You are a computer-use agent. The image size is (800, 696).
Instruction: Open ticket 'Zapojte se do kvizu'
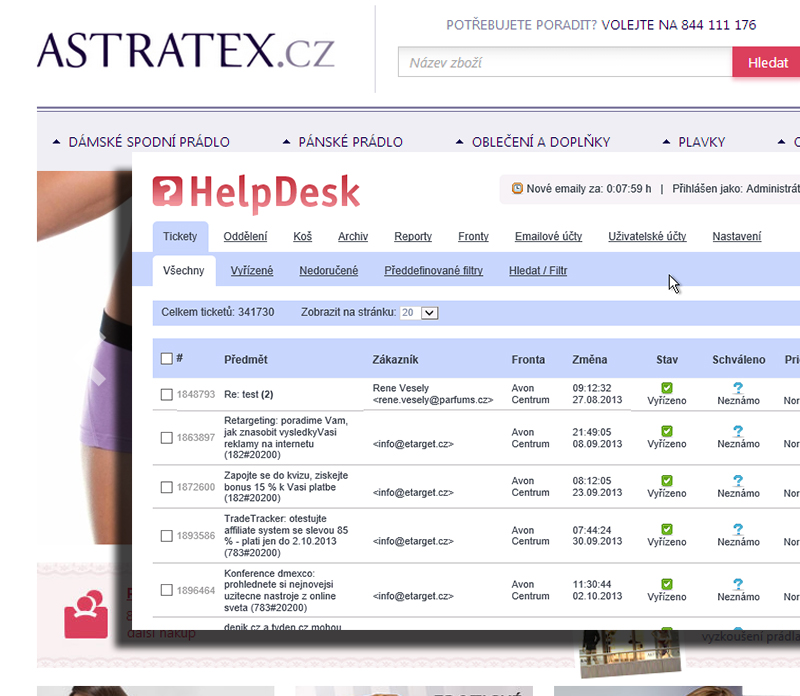286,486
